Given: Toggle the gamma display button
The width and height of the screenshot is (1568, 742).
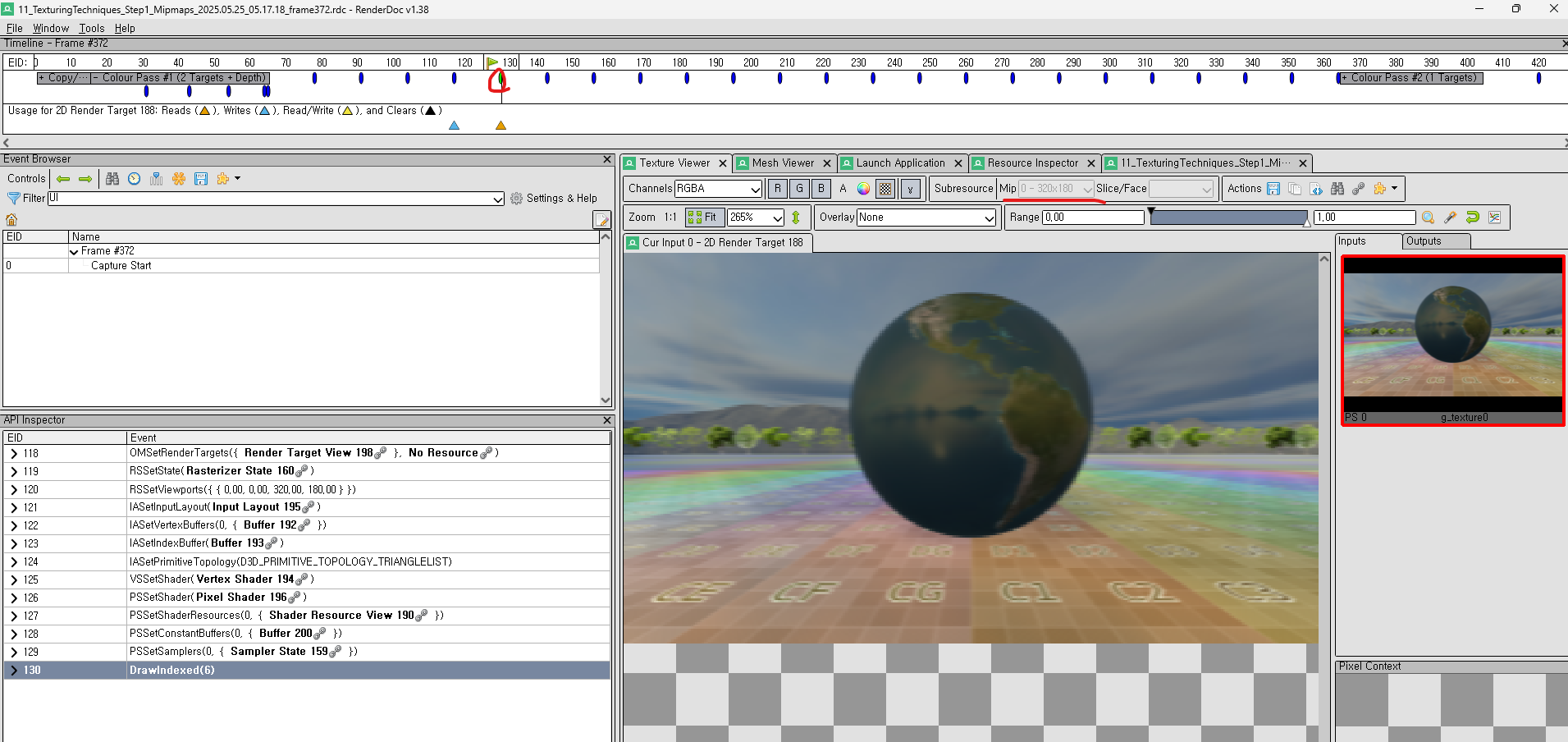Looking at the screenshot, I should coord(910,189).
